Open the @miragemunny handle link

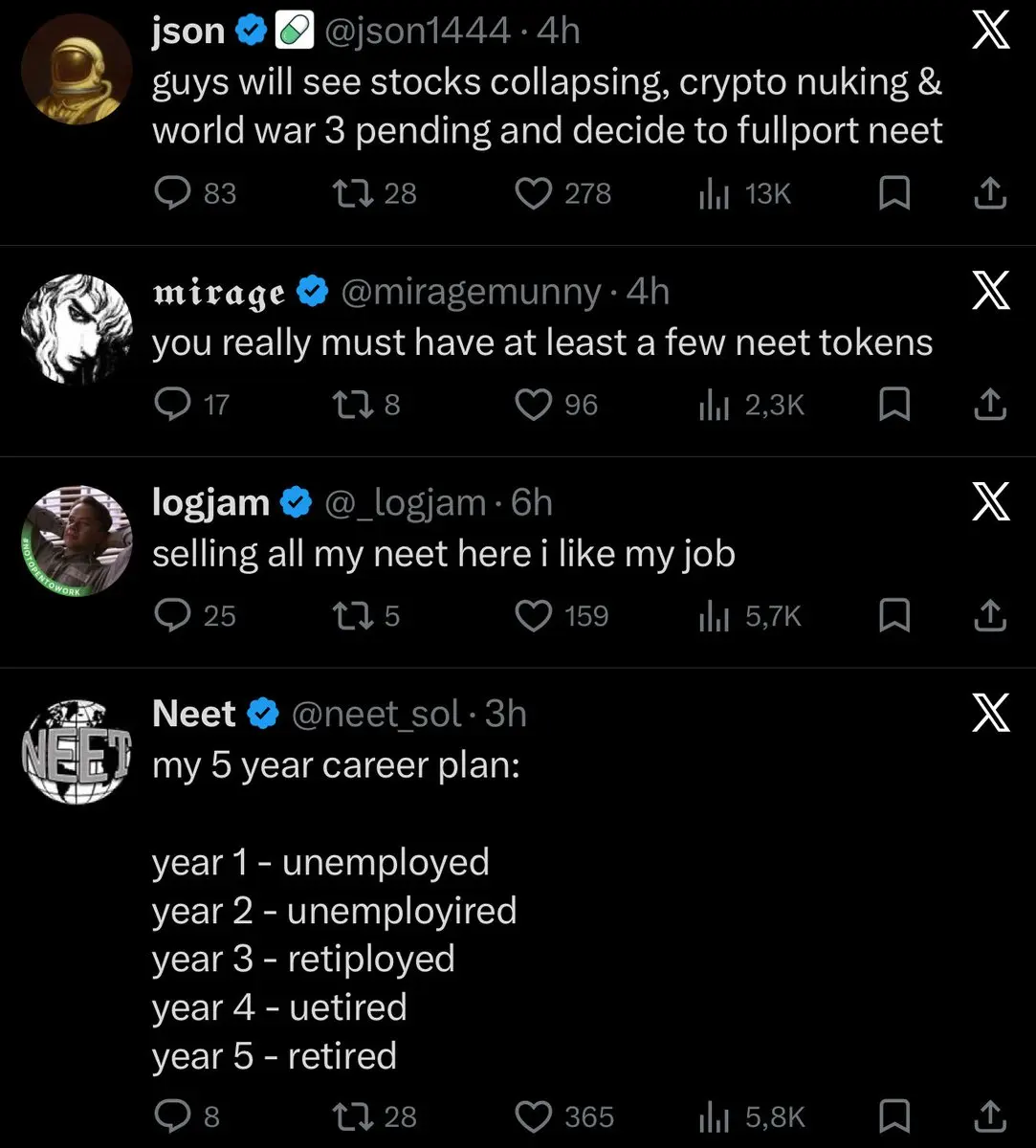[471, 292]
